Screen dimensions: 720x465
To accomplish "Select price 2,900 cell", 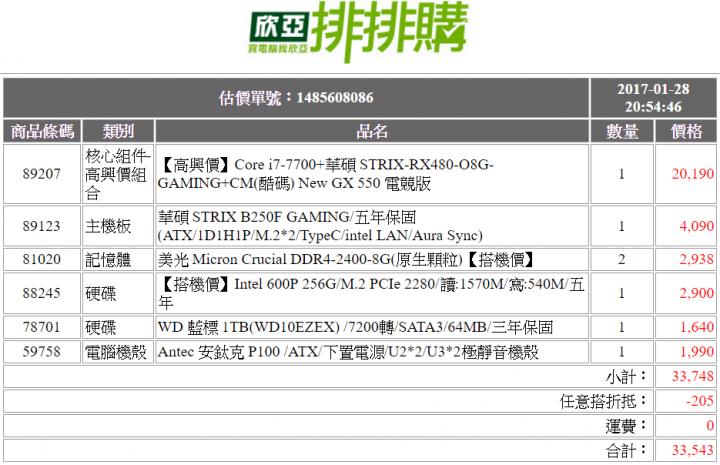I will click(x=686, y=293).
